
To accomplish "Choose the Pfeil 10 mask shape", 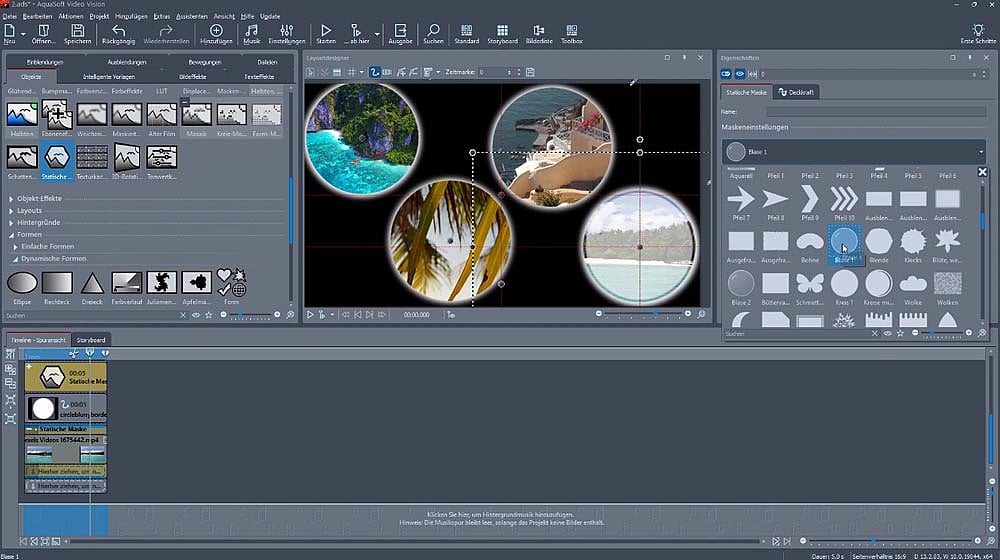I will [x=844, y=199].
